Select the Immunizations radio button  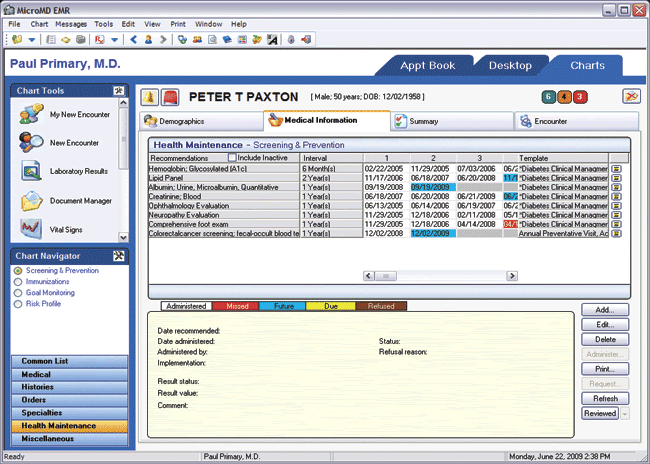(18, 282)
